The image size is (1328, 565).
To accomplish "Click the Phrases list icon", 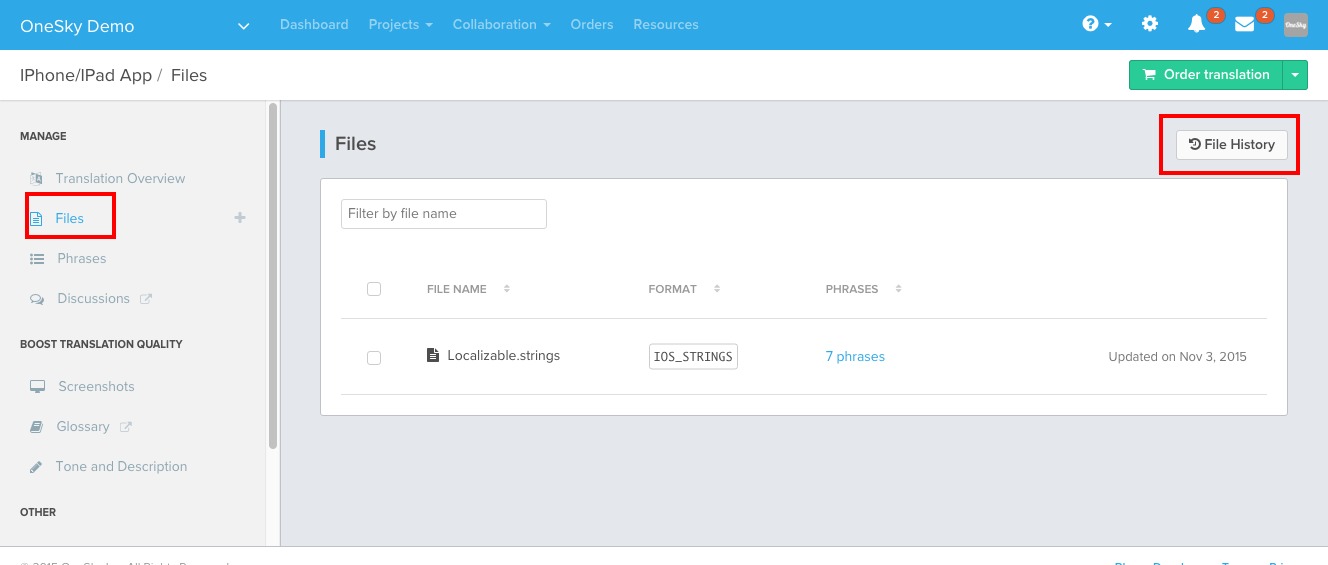I will [37, 258].
